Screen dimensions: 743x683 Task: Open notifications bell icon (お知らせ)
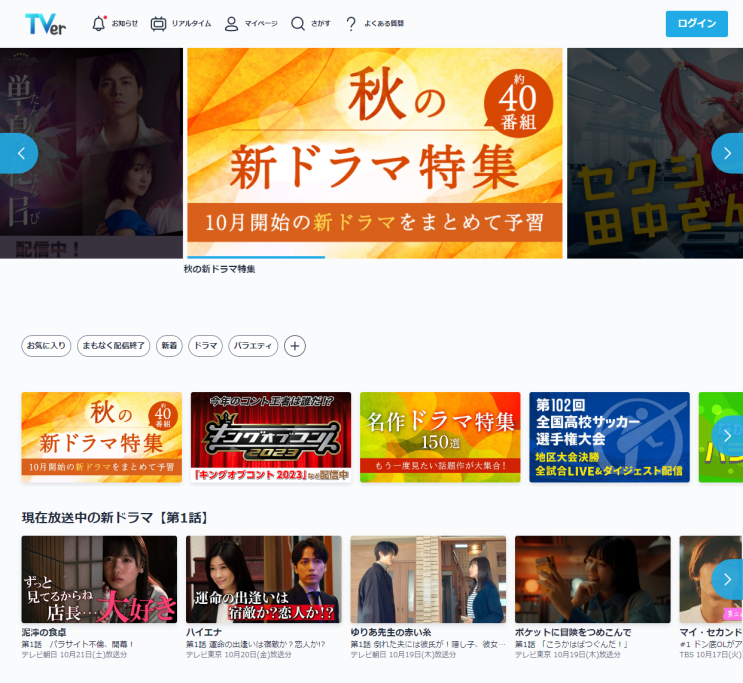click(99, 24)
